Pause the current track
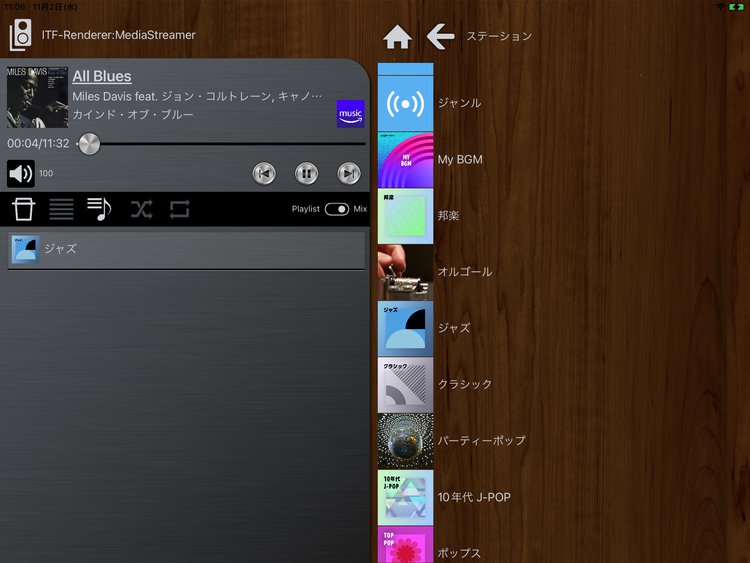 306,174
